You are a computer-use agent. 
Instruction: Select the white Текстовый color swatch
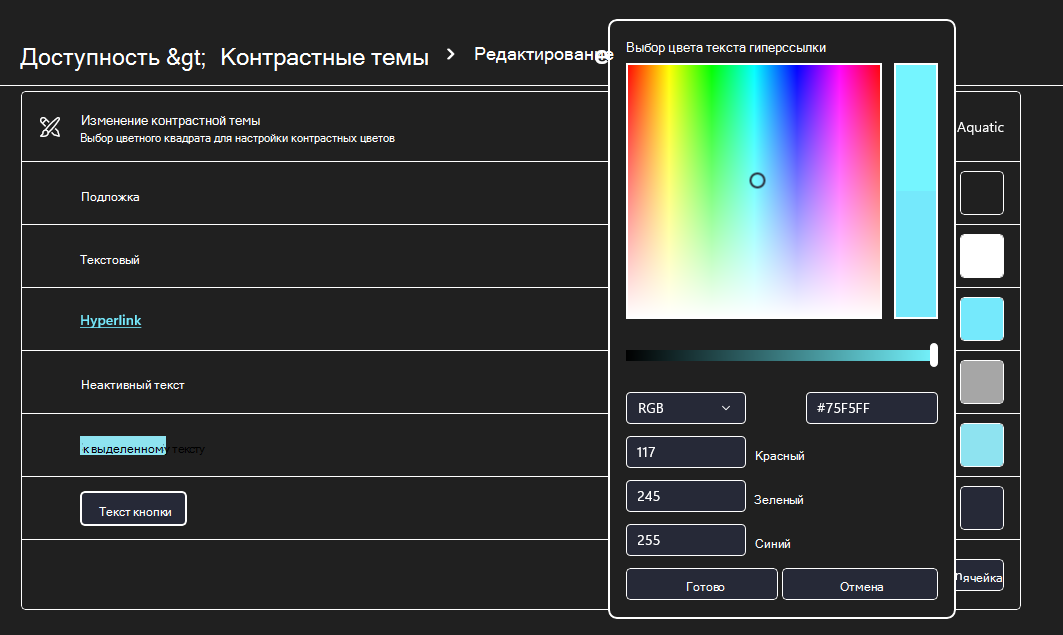(x=981, y=256)
